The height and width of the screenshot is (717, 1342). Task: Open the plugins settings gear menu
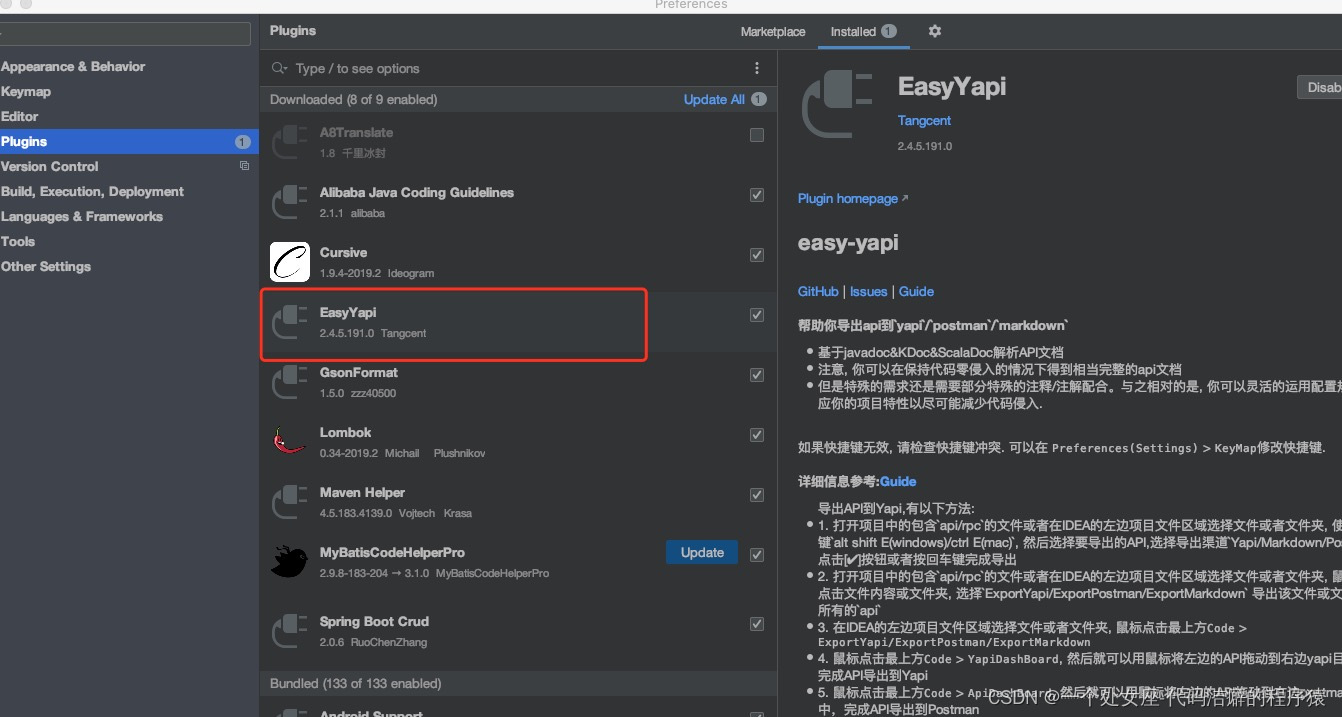tap(934, 31)
